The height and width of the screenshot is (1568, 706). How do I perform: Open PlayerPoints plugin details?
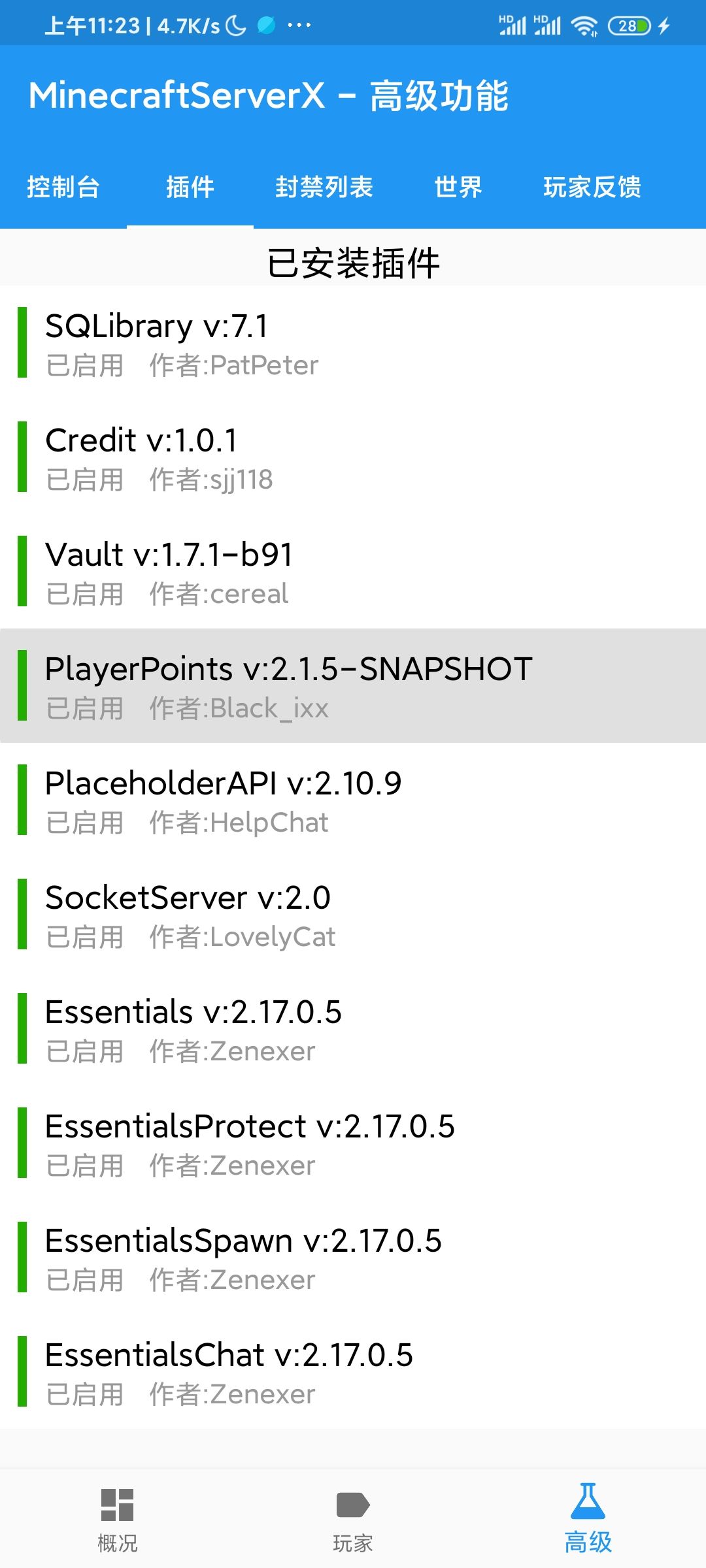[x=353, y=686]
